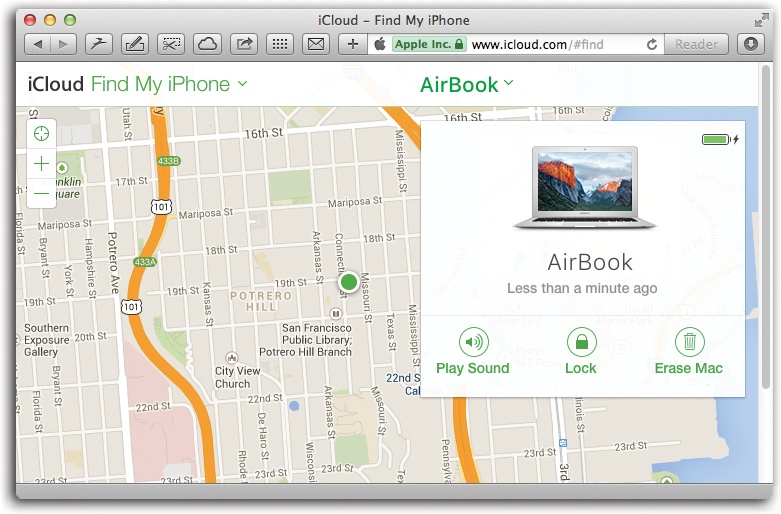Viewport: 781px width, 514px height.
Task: Click the iCloud logo text
Action: [x=56, y=84]
